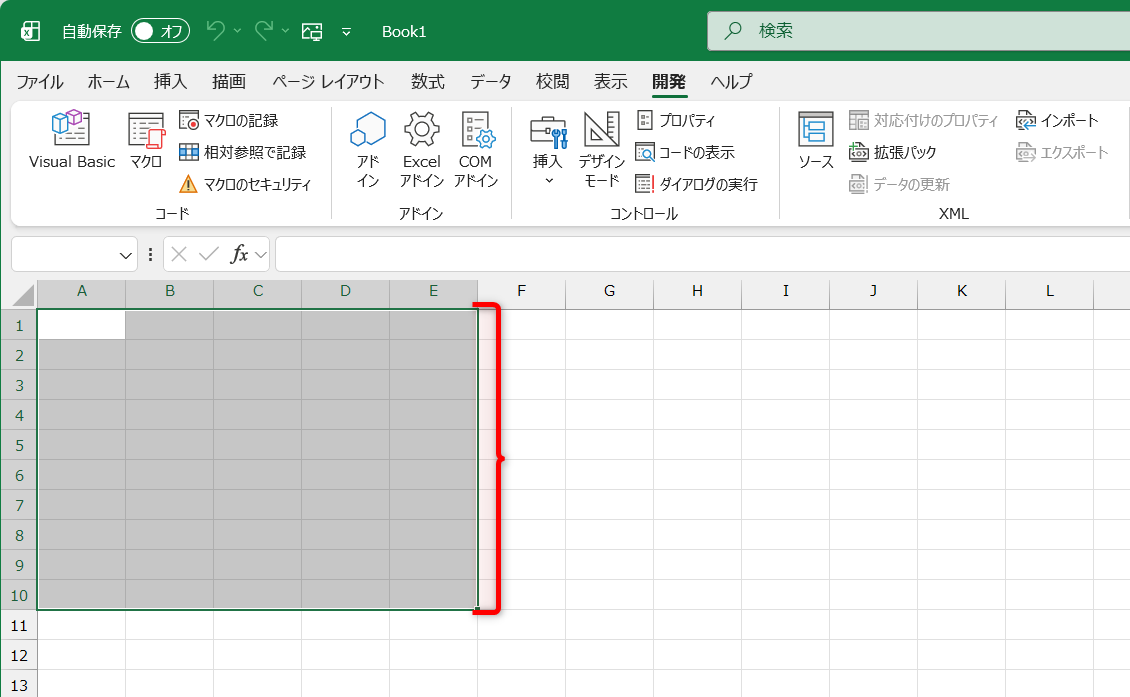Click the Redo arrow icon

tap(264, 30)
